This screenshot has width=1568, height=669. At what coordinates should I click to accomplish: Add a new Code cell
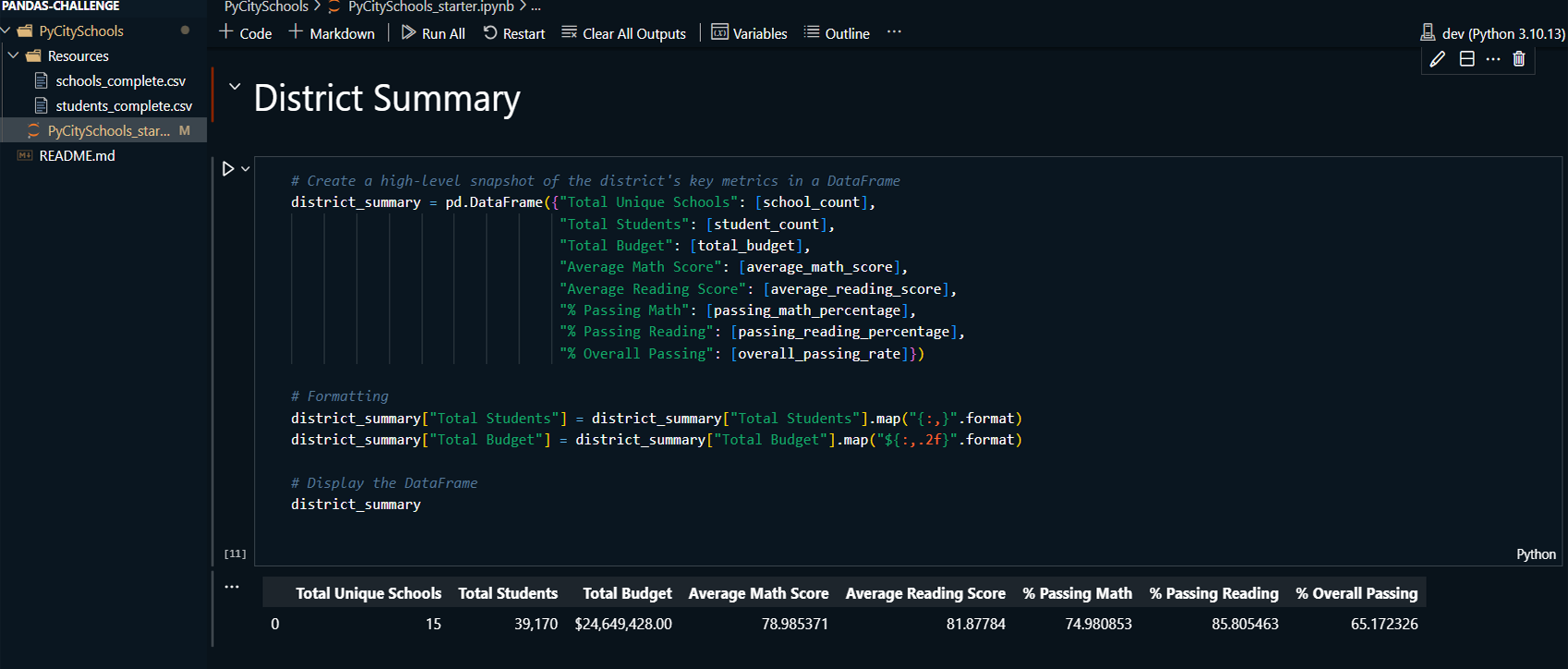246,33
